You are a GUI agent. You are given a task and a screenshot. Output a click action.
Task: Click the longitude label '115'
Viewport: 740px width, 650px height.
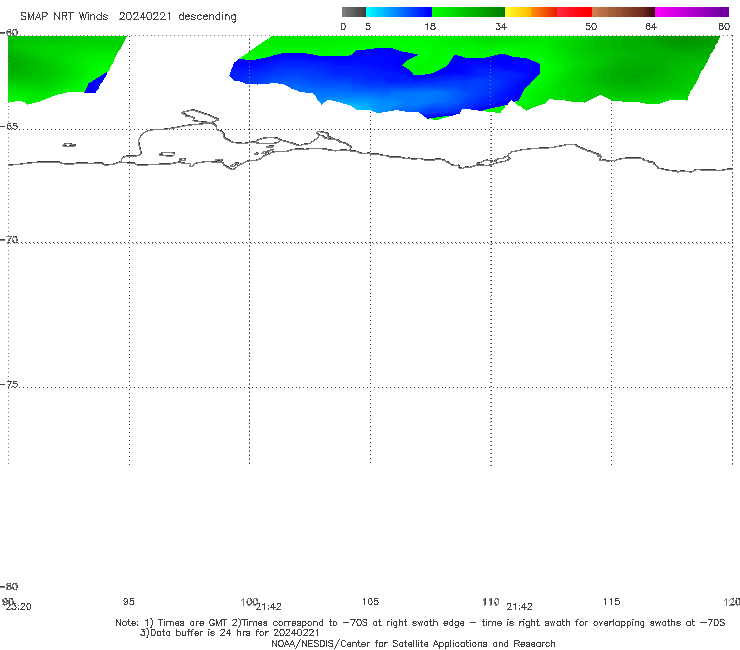pos(612,602)
